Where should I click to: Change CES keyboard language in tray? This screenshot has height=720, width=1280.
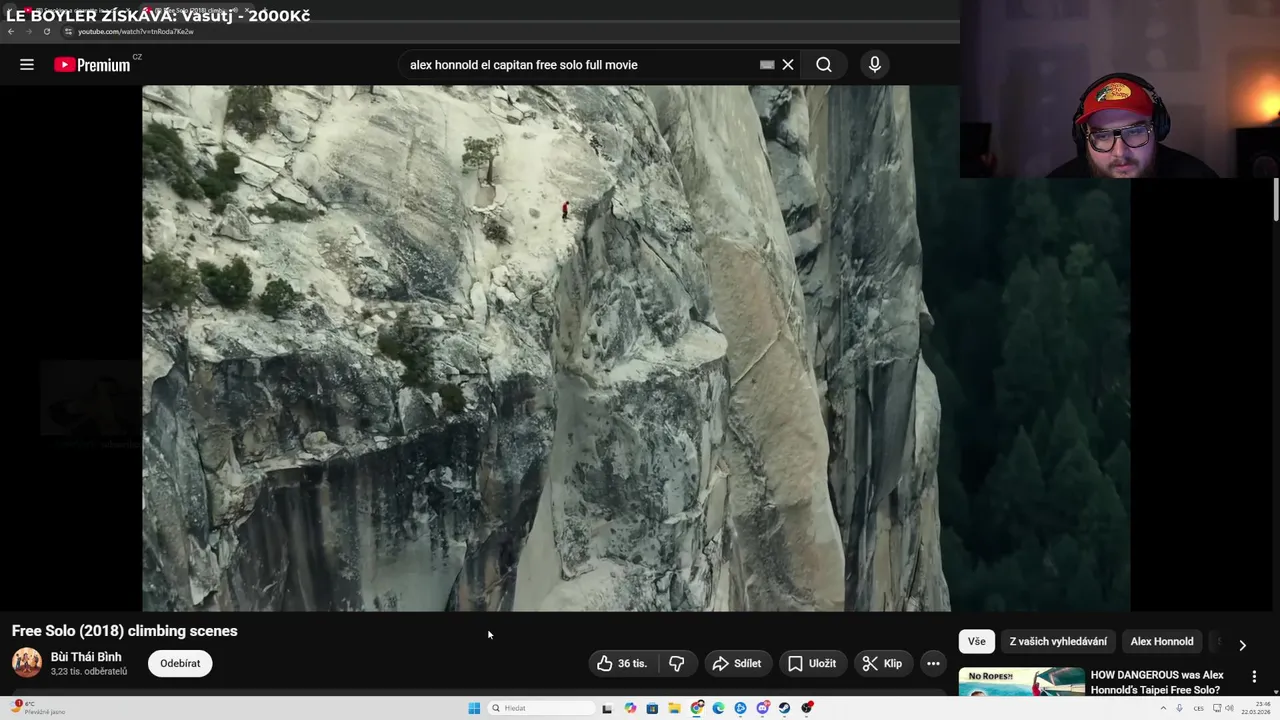[1198, 708]
